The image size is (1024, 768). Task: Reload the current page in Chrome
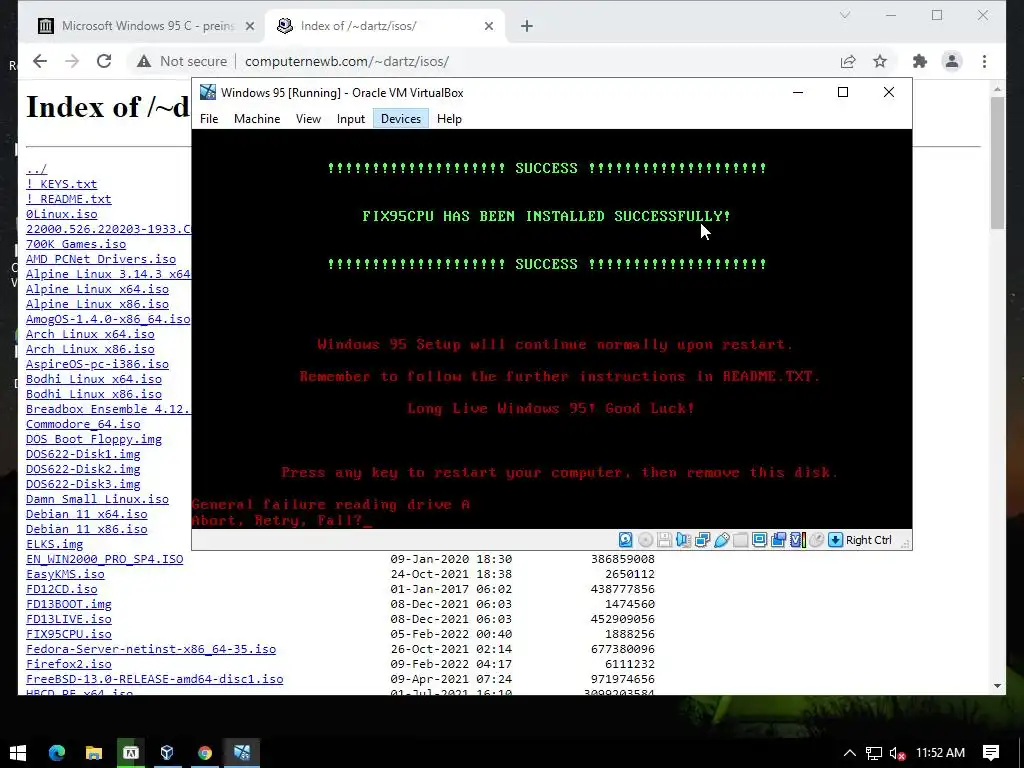click(x=104, y=61)
